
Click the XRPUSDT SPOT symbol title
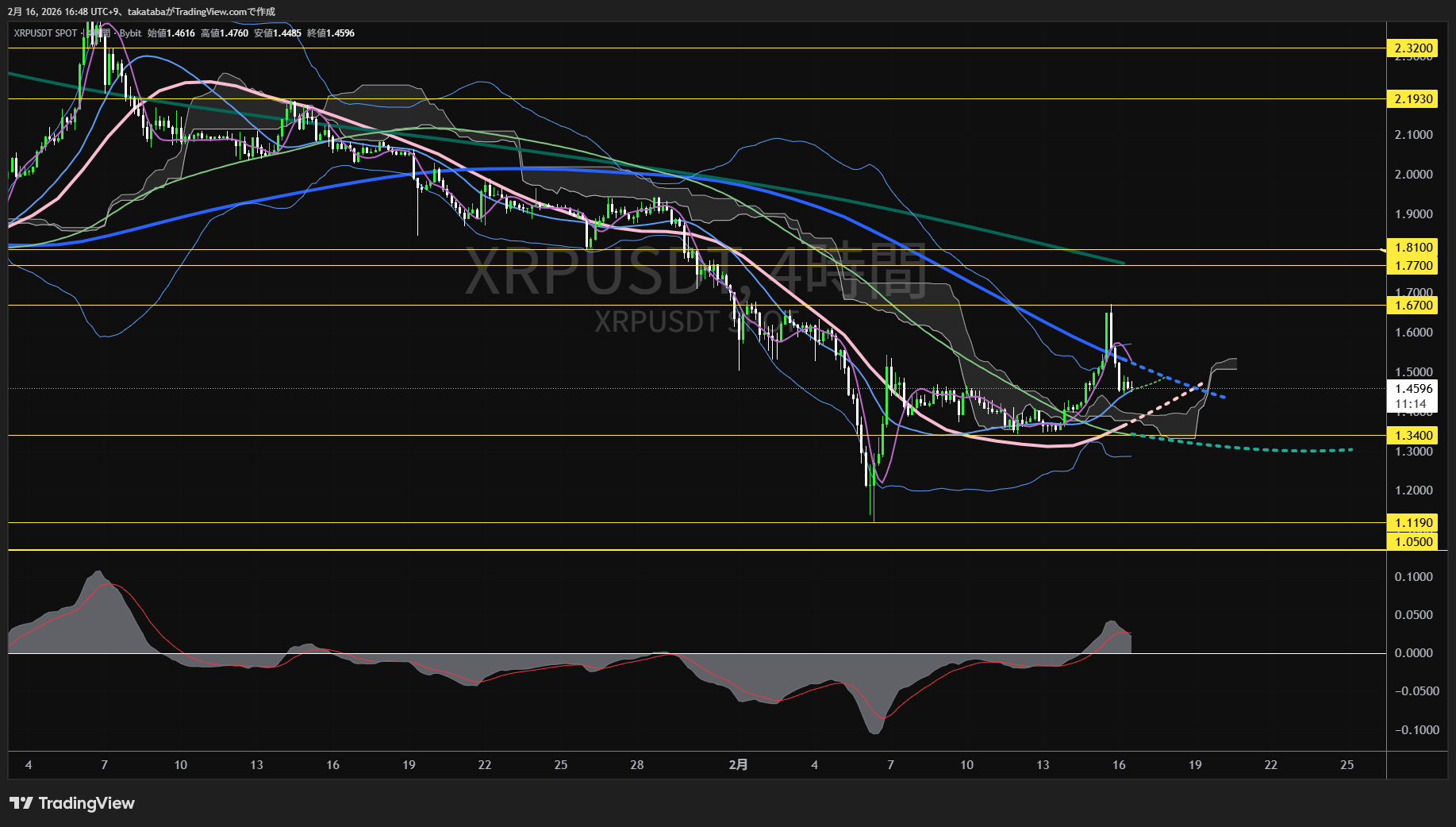[45, 33]
